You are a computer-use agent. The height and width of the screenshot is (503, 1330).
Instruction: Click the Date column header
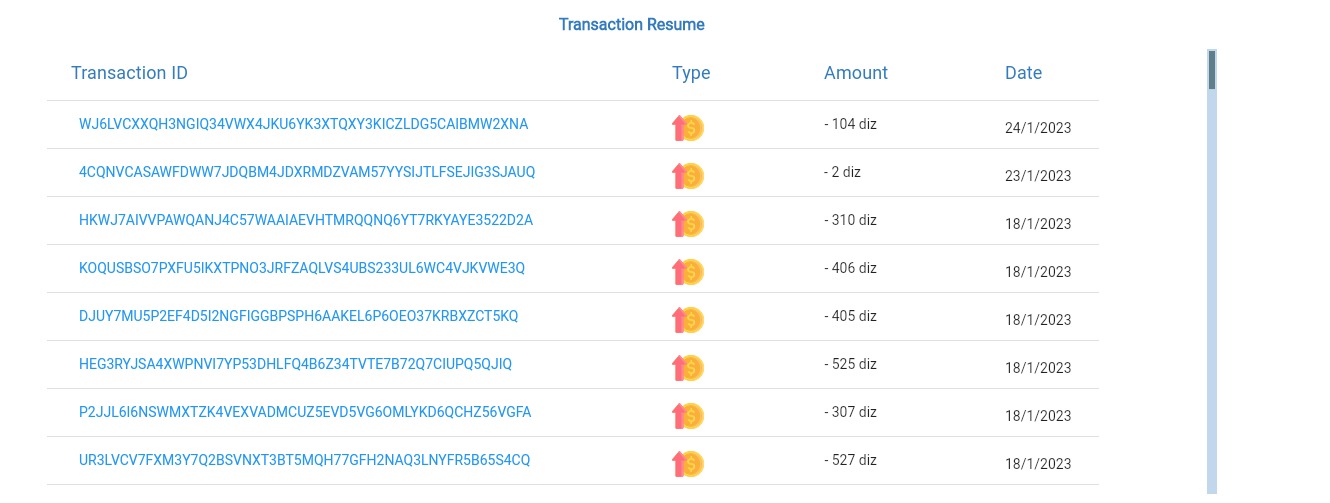click(x=1023, y=73)
